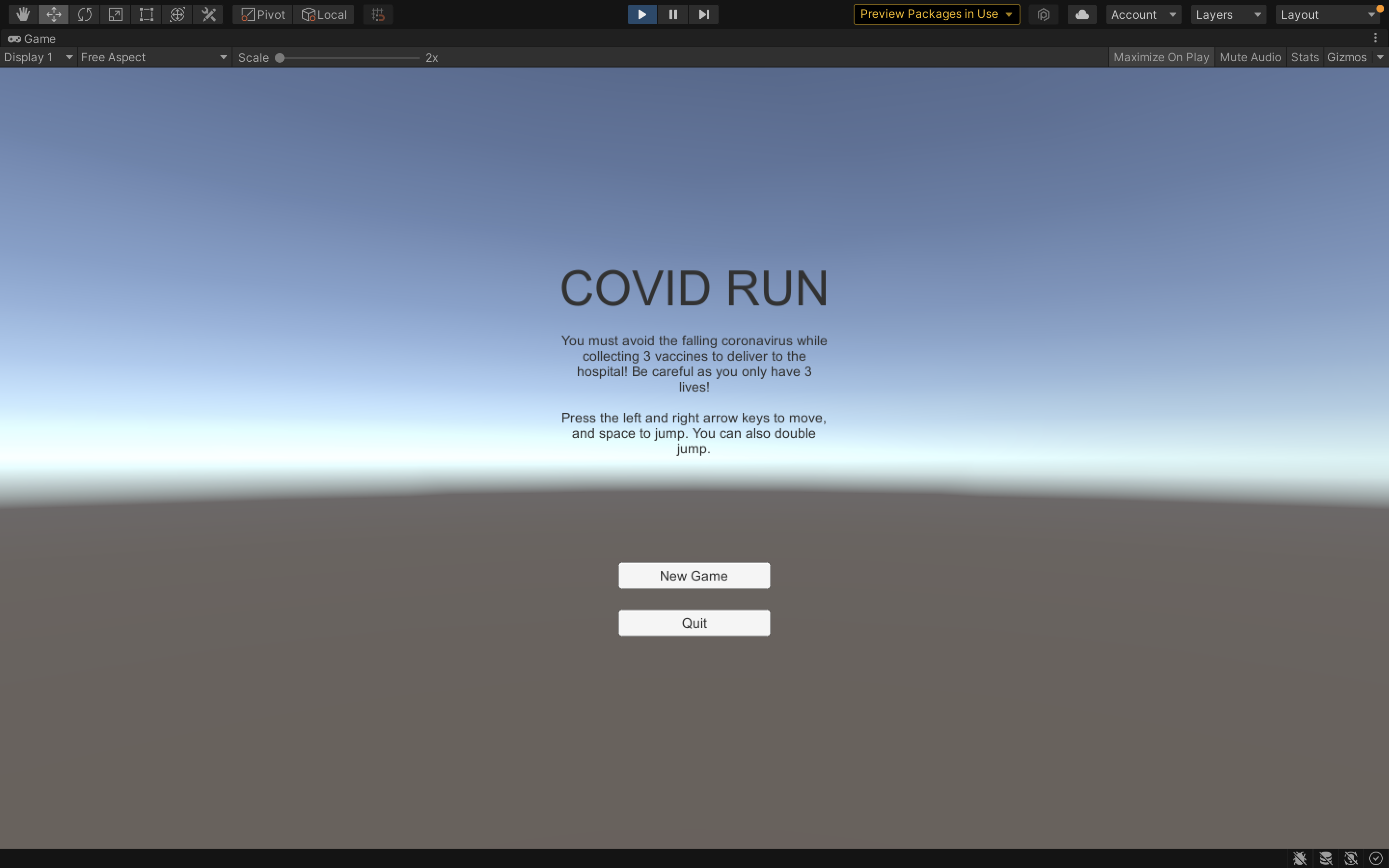This screenshot has height=868, width=1389.
Task: Select the Rect Transform tool
Action: pyautogui.click(x=146, y=14)
